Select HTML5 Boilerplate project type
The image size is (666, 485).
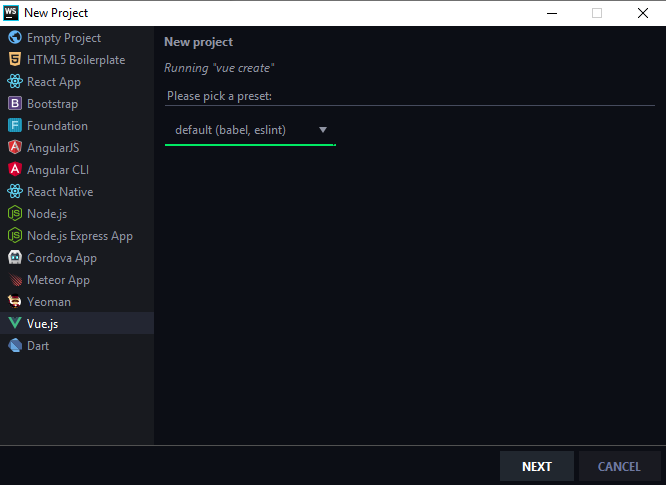tap(77, 59)
